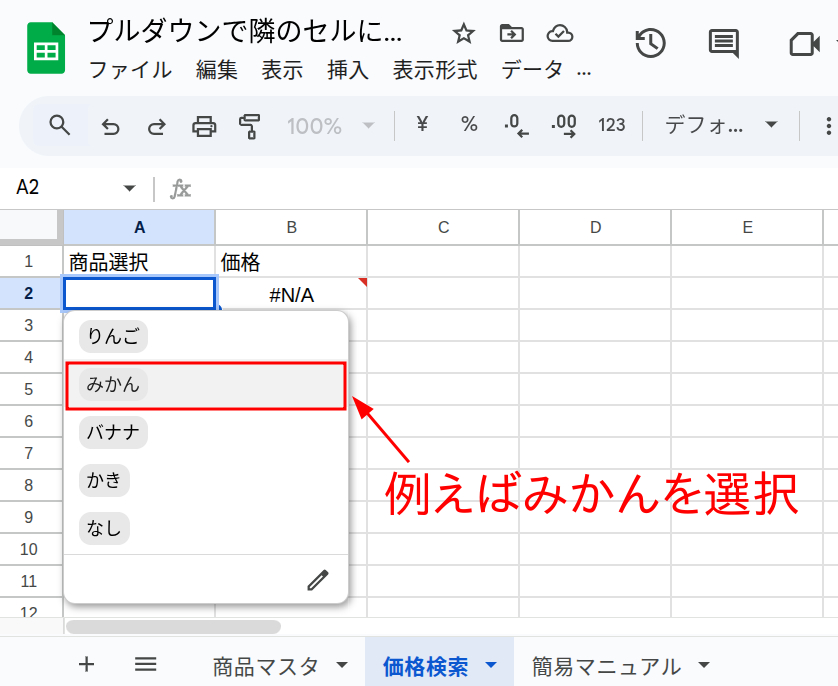Add a new sheet with the plus button

point(86,664)
